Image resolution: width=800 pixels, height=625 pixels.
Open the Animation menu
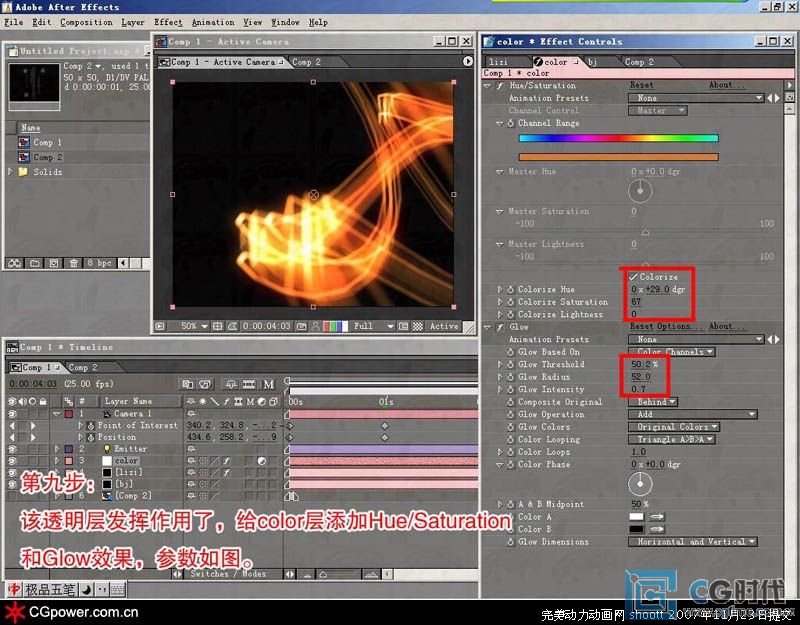pyautogui.click(x=213, y=22)
